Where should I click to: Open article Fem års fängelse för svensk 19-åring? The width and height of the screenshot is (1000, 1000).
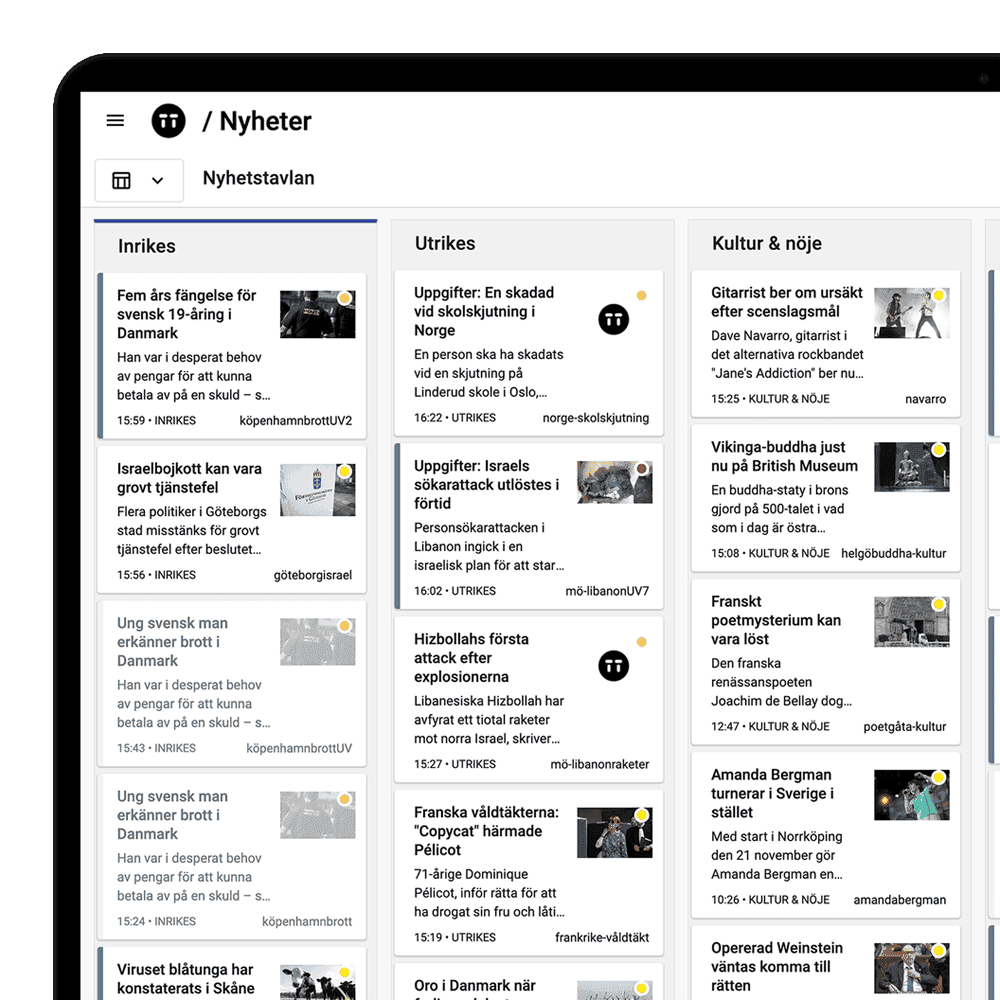pos(187,314)
